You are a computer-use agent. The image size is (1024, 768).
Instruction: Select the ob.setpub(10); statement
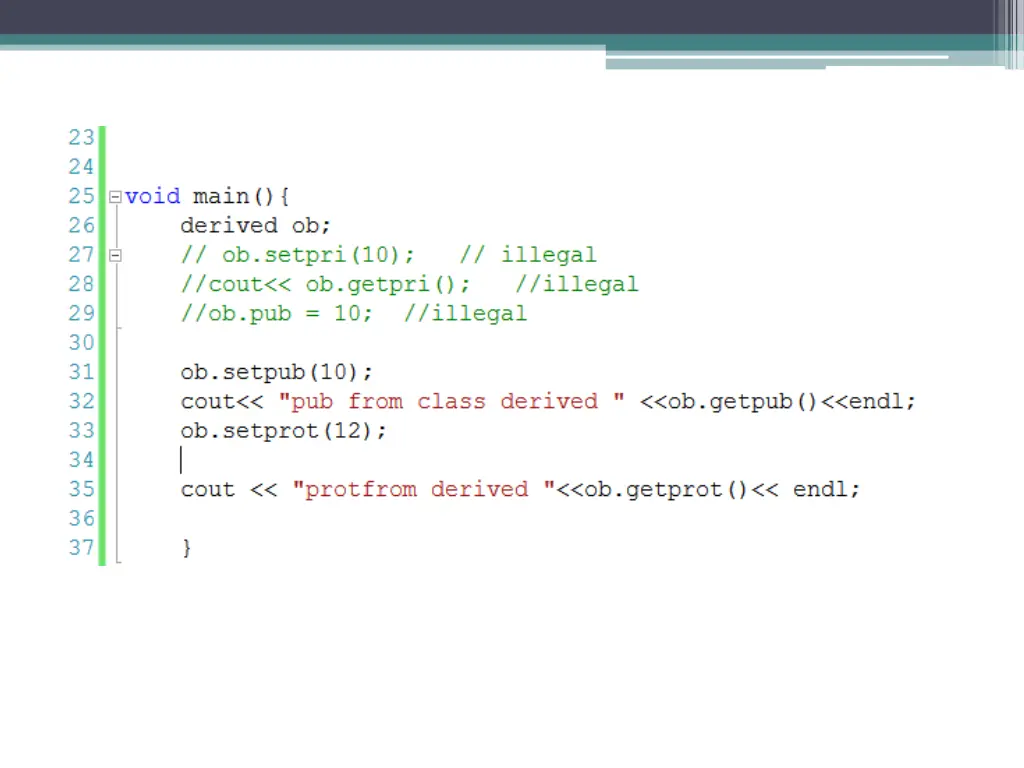276,372
